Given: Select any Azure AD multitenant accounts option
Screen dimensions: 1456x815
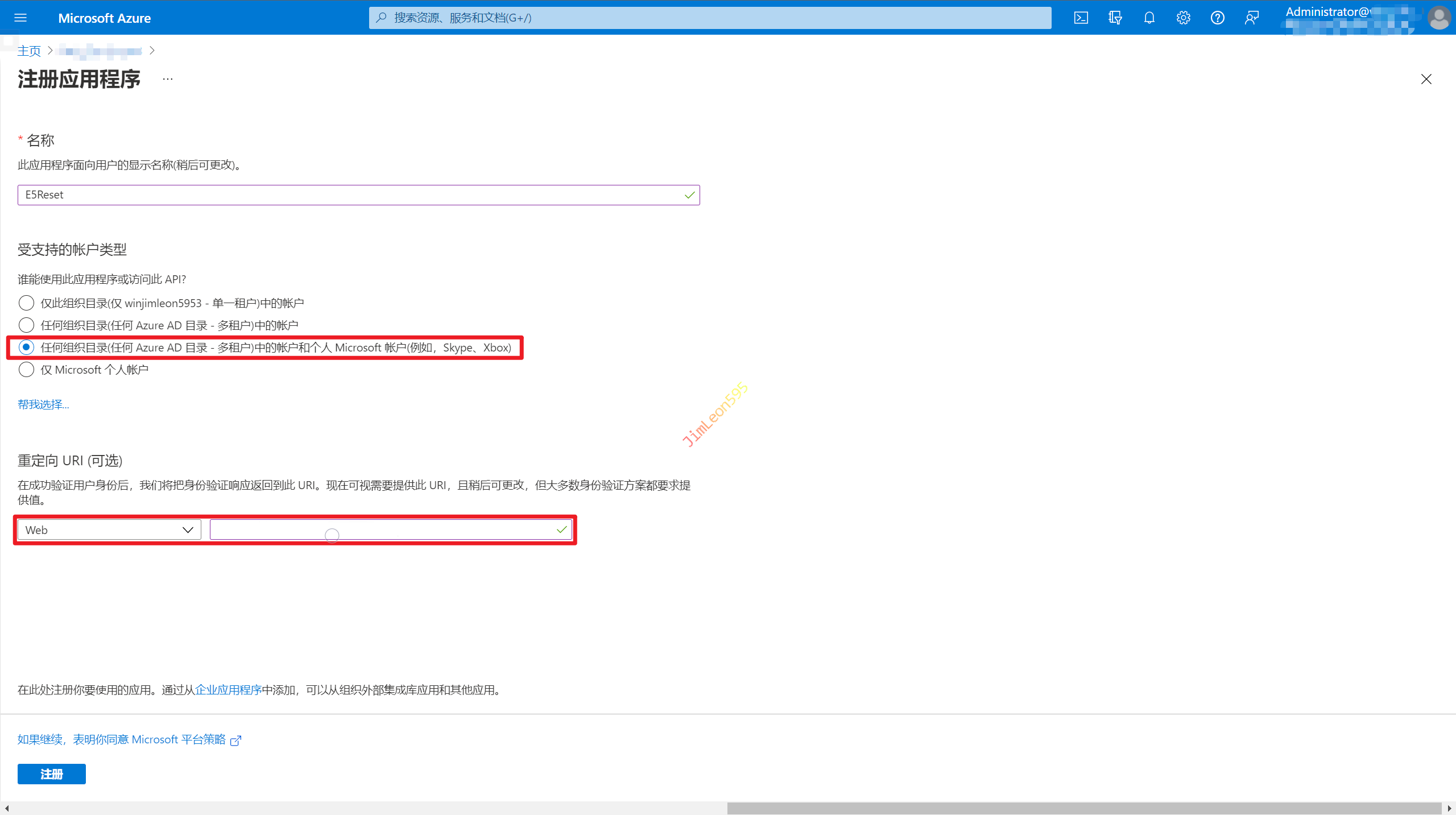Looking at the screenshot, I should coord(26,325).
